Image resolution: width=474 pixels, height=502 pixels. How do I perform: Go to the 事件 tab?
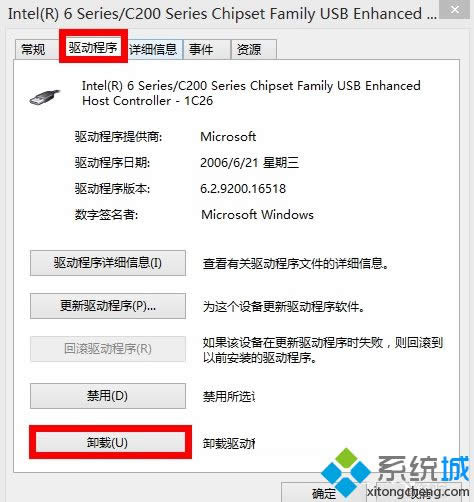tap(201, 50)
